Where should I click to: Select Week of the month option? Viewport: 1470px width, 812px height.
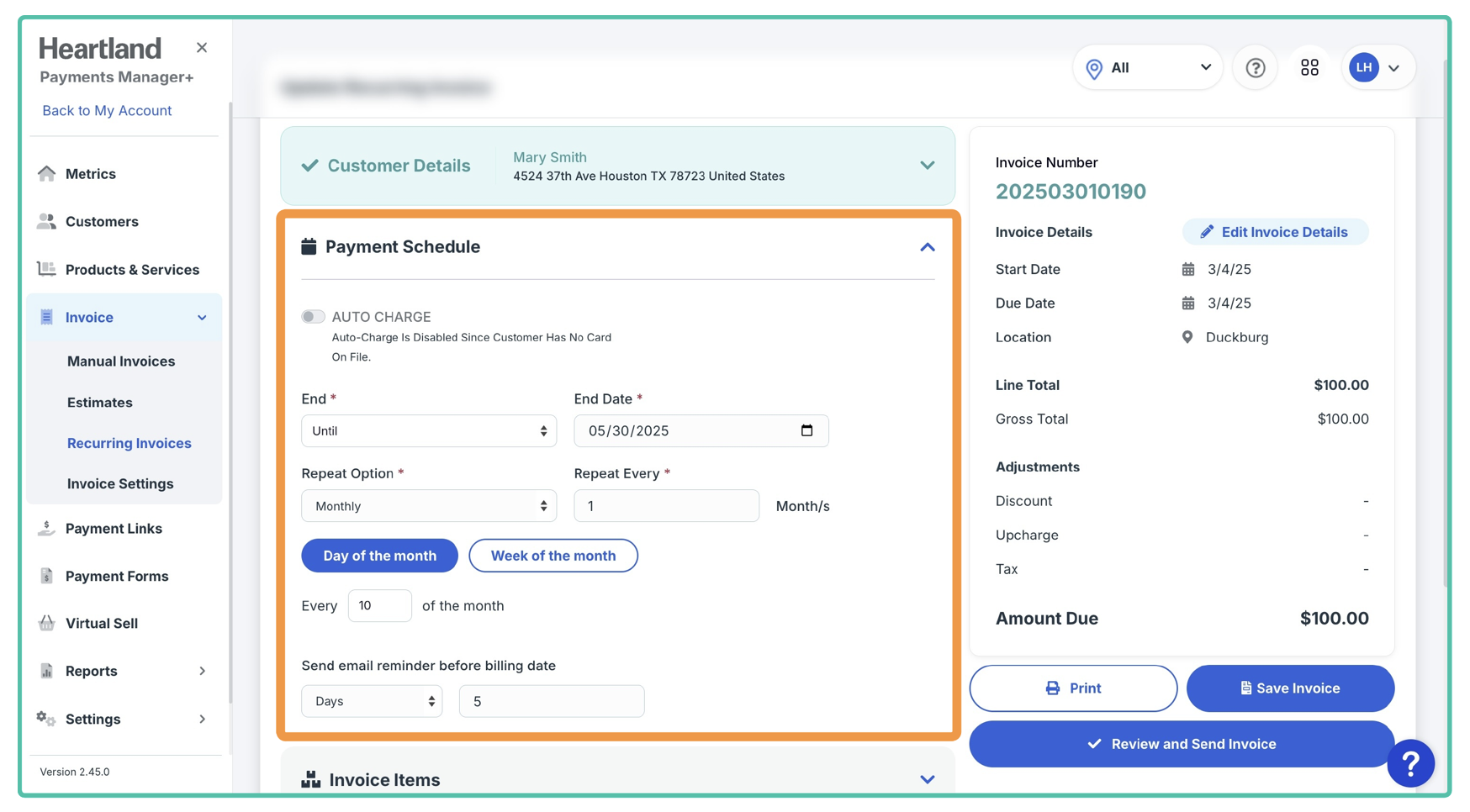pos(553,556)
